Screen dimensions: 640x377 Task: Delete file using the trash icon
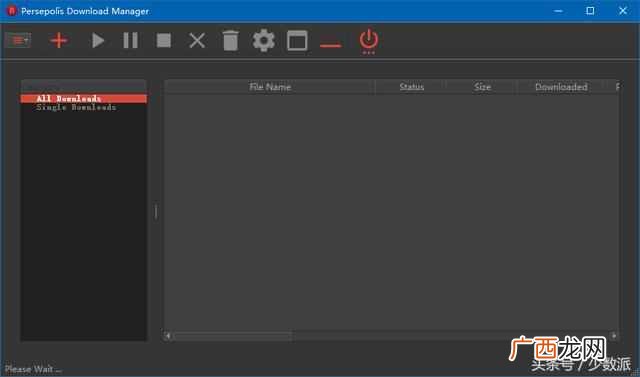(230, 40)
